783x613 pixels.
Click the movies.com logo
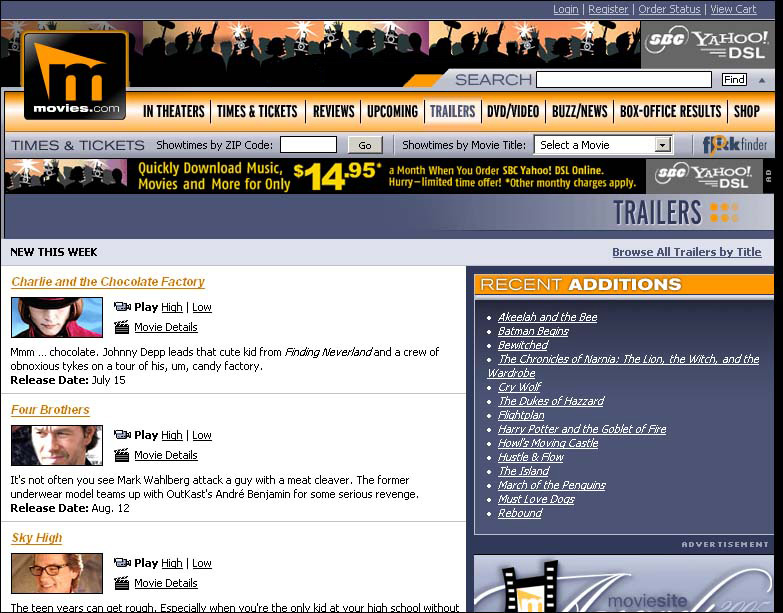point(75,75)
